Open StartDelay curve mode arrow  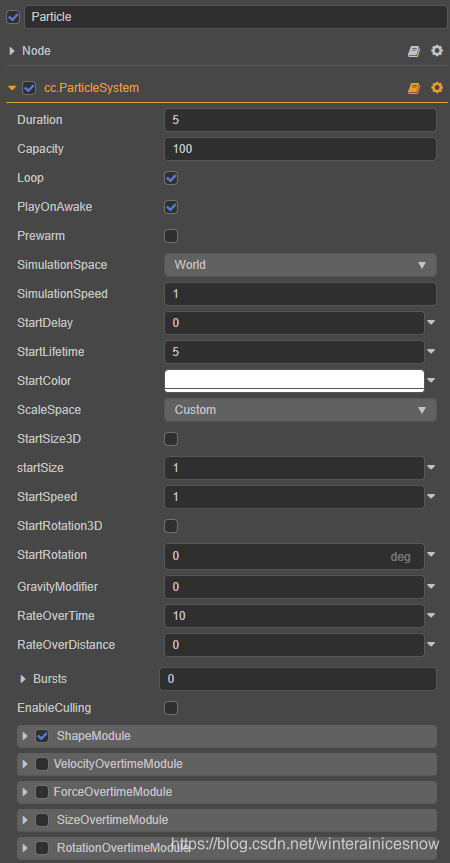(x=431, y=322)
